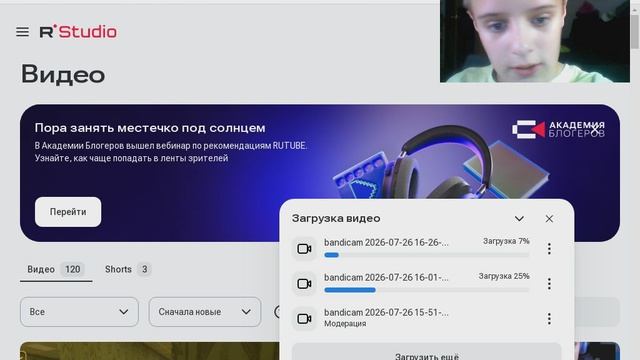Click the Загрузка 25% status label
Image resolution: width=640 pixels, height=360 pixels.
(x=504, y=276)
